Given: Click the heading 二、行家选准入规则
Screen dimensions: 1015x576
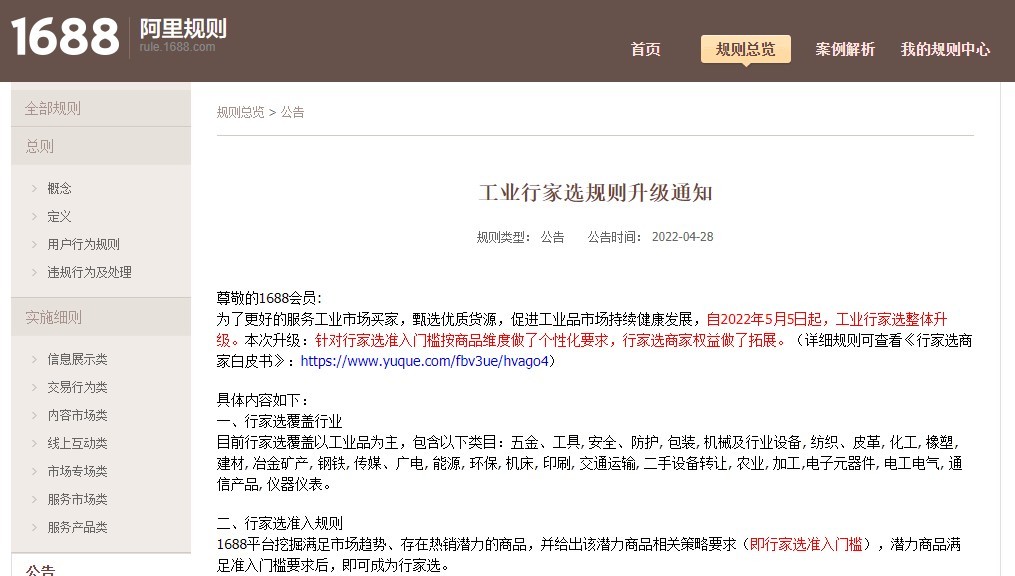Looking at the screenshot, I should pyautogui.click(x=279, y=523).
